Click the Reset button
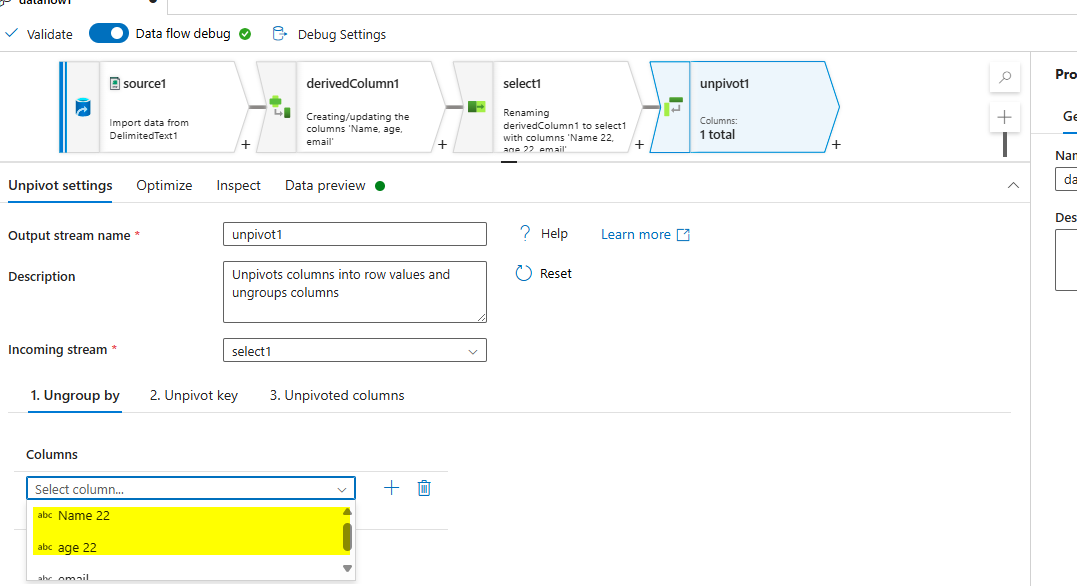Screen dimensions: 1077x586 (x=543, y=273)
